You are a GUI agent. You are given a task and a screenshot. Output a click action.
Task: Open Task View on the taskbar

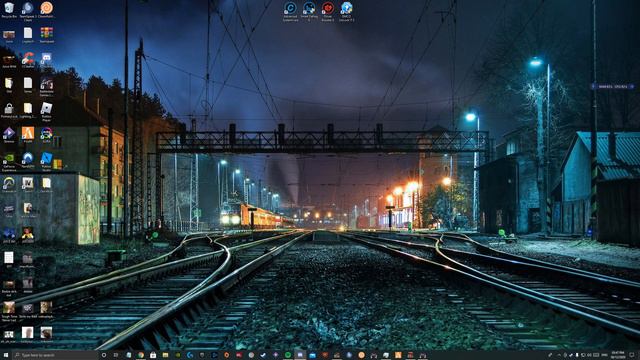pyautogui.click(x=116, y=355)
